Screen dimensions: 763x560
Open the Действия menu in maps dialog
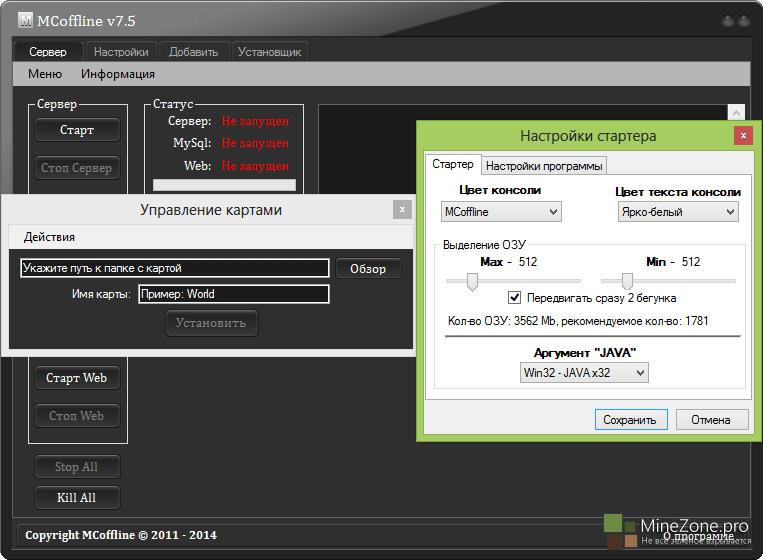coord(49,237)
